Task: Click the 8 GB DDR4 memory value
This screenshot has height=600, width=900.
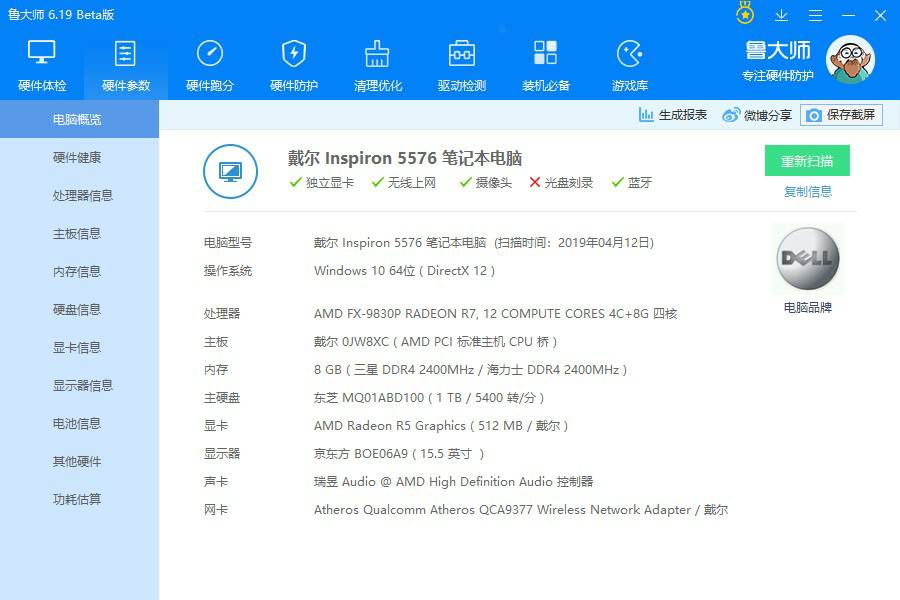Action: click(x=471, y=370)
